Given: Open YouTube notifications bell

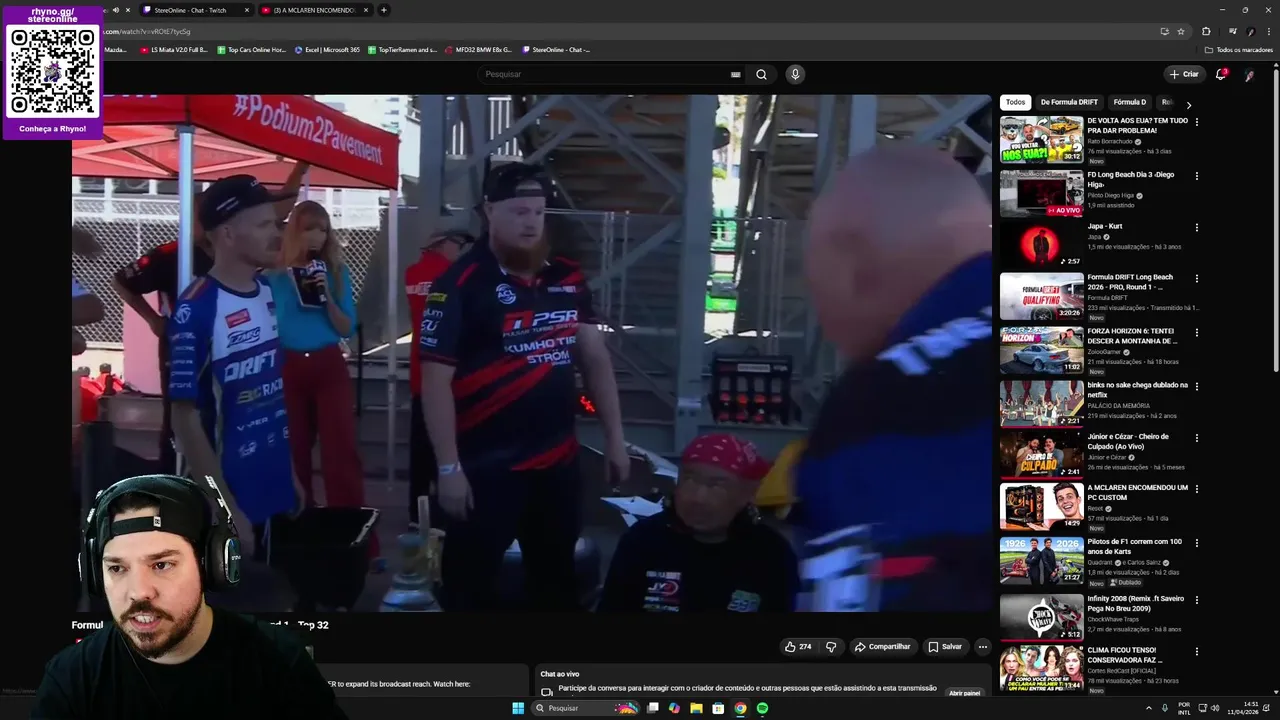Looking at the screenshot, I should (x=1220, y=74).
